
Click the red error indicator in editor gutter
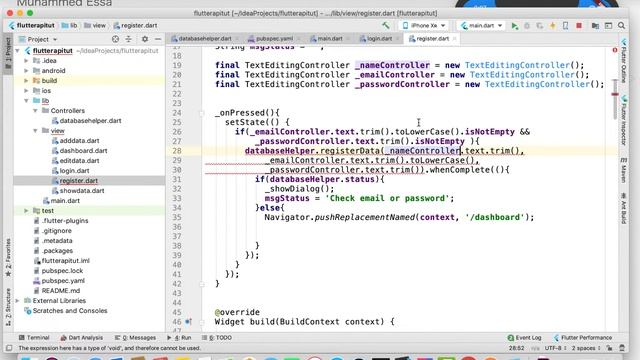click(614, 50)
